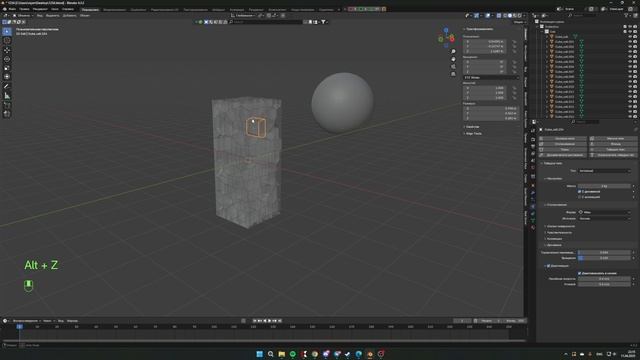Toggle the rigid body Animated checkbox
The image size is (640, 360).
(580, 197)
